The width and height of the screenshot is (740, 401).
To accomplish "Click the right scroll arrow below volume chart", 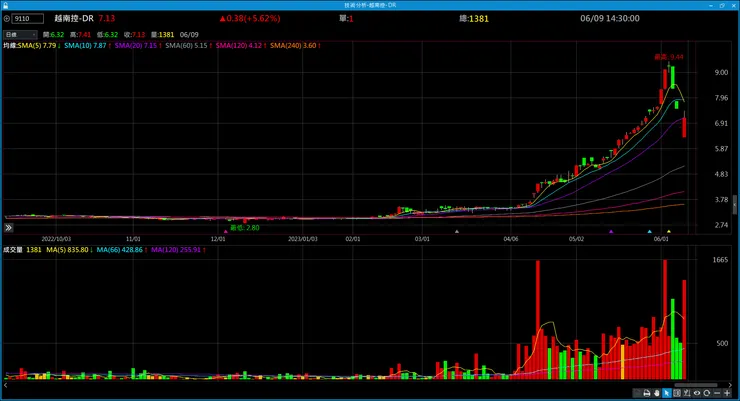I will pos(731,385).
